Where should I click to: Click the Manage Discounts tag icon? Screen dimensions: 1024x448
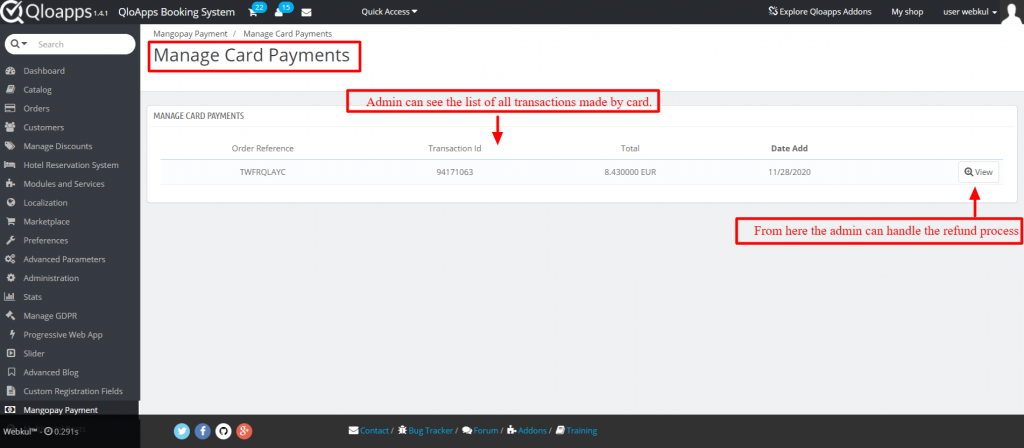(x=10, y=146)
